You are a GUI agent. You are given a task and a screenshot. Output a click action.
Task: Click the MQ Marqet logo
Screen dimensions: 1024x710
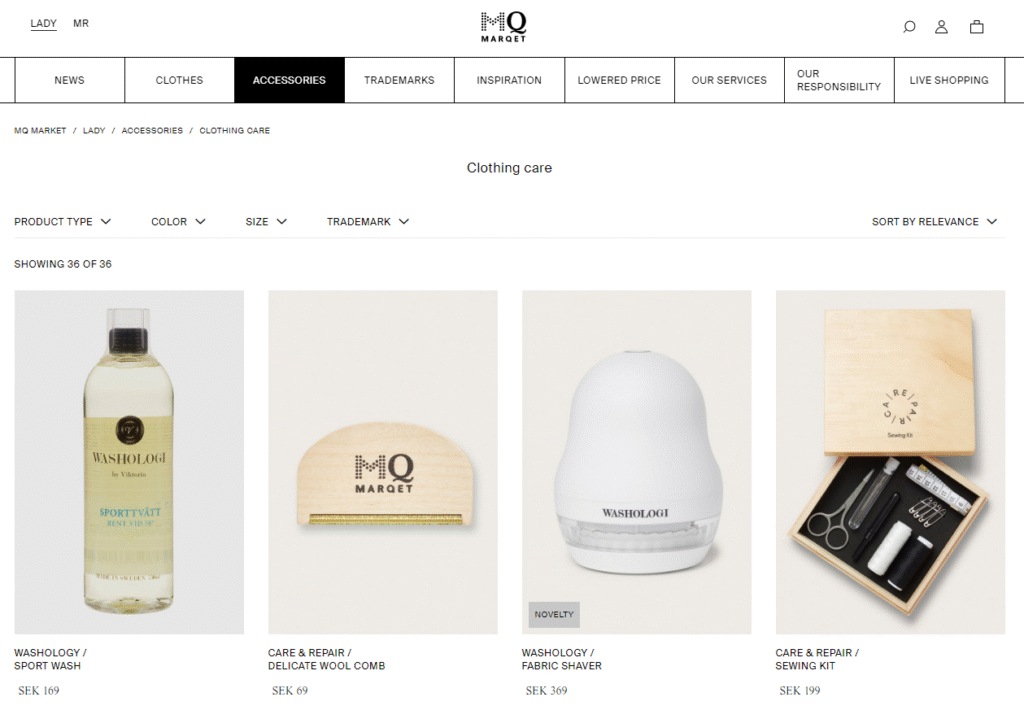[504, 27]
